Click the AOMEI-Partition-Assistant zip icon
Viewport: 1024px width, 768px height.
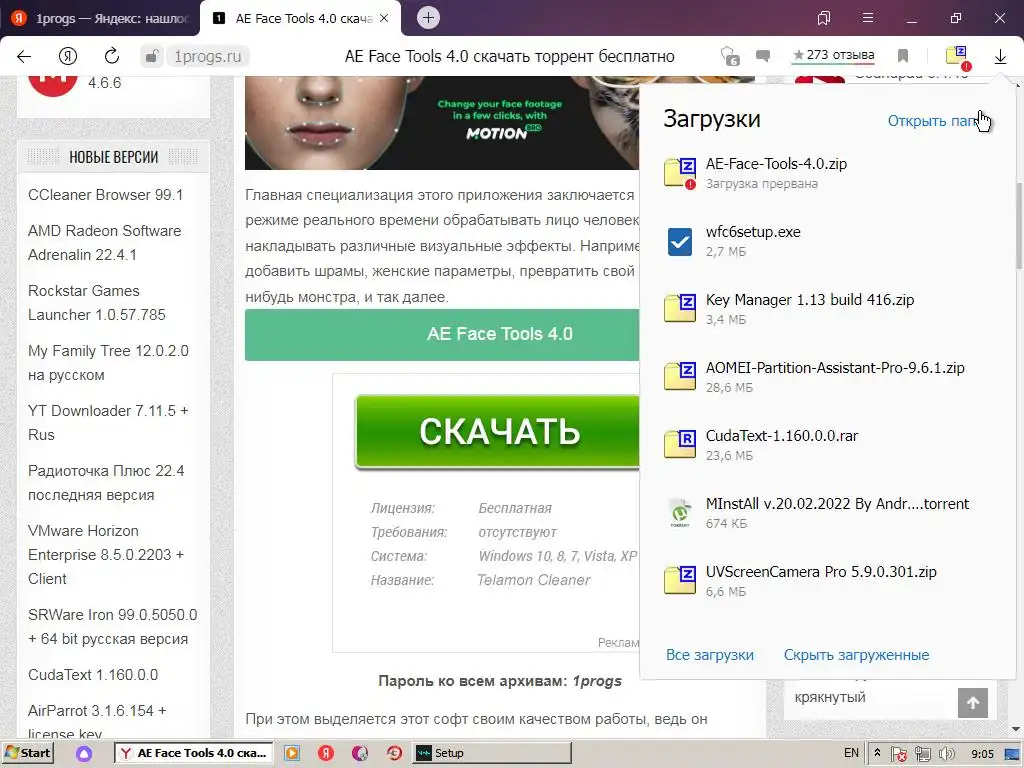[x=680, y=377]
